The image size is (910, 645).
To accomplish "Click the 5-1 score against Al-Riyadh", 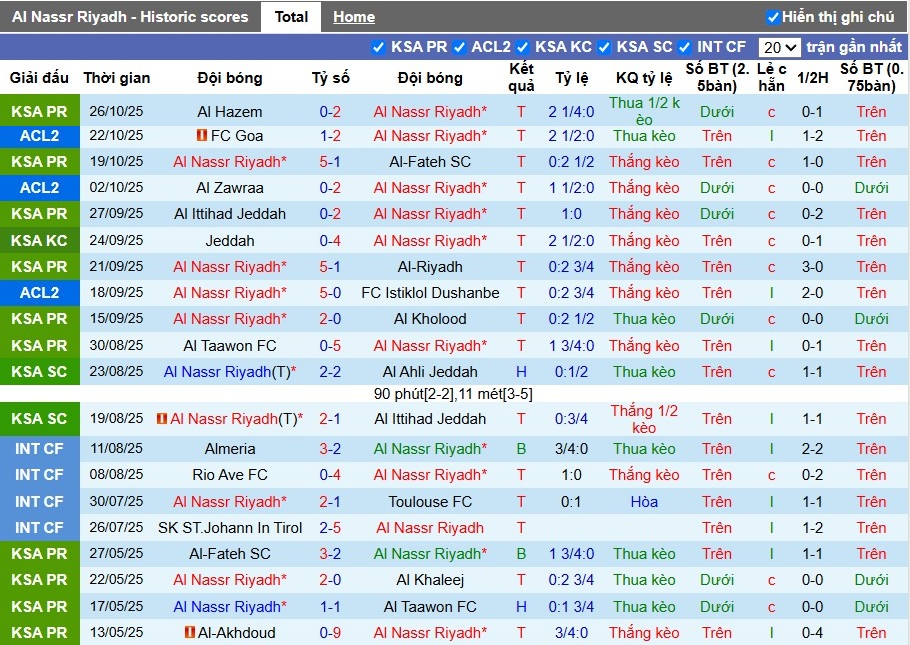I will [x=330, y=267].
